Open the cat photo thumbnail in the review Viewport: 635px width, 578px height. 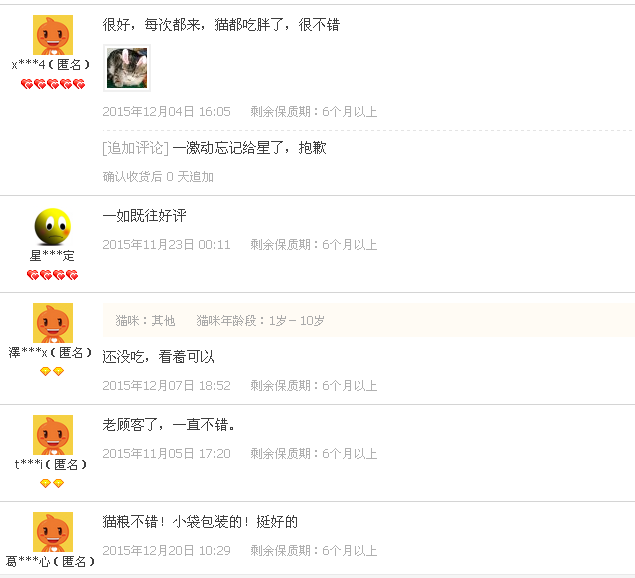pyautogui.click(x=127, y=68)
